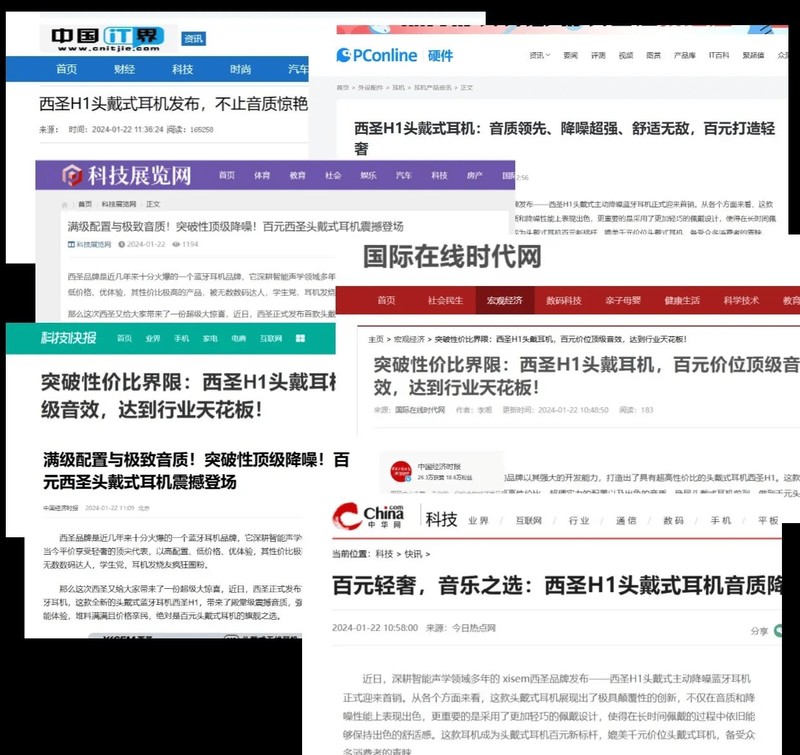Open the 科技 menu on 中国IT界 navbar
Viewport: 800px width, 755px height.
pos(182,69)
